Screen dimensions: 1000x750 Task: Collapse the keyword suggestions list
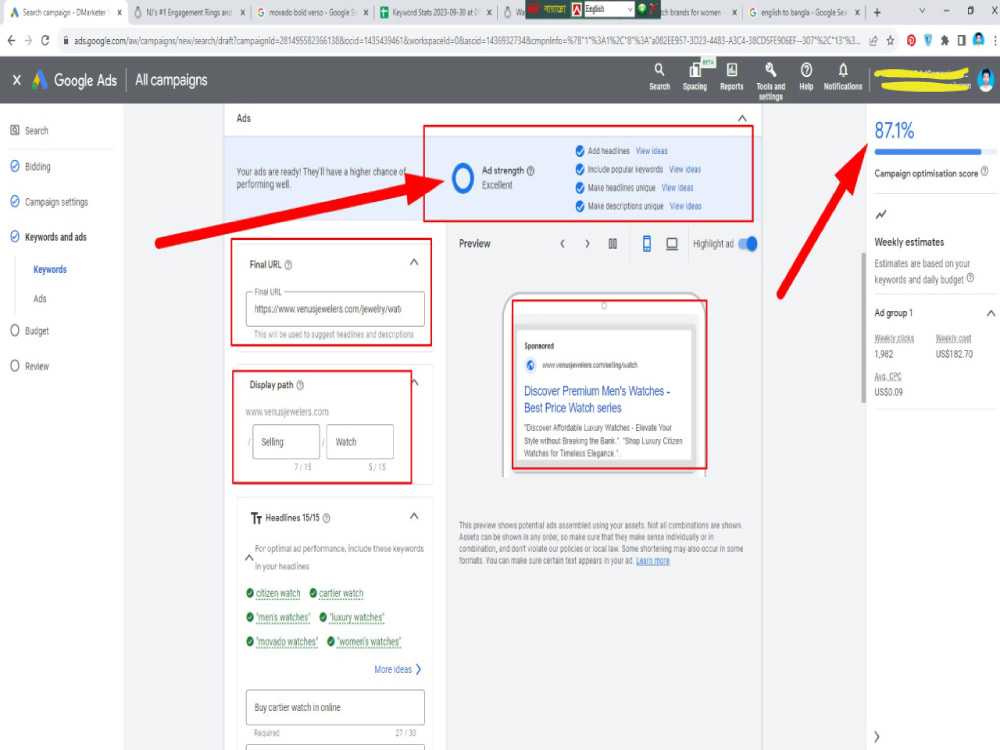(249, 558)
